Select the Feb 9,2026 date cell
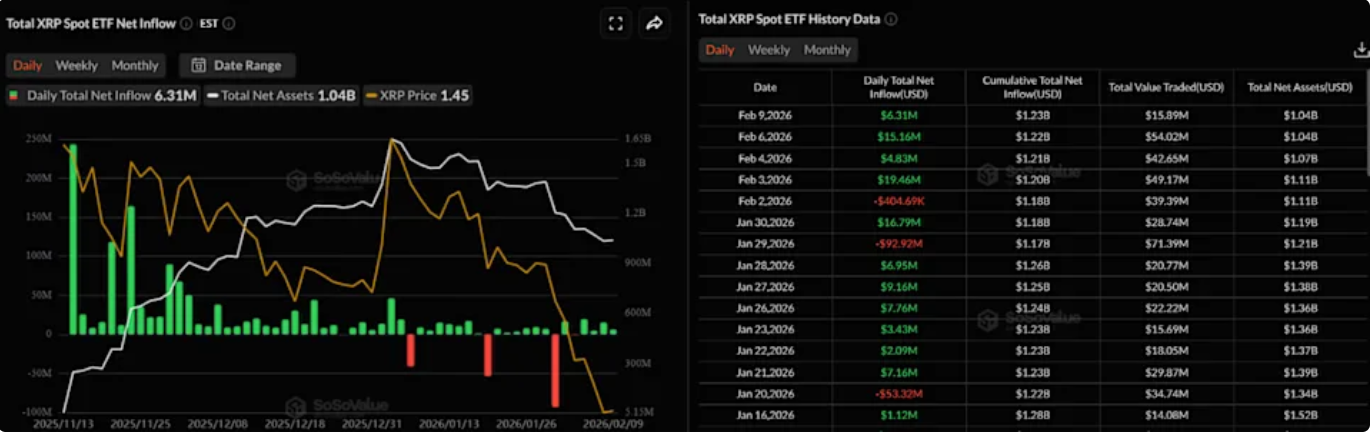The width and height of the screenshot is (1371, 434). coord(765,115)
